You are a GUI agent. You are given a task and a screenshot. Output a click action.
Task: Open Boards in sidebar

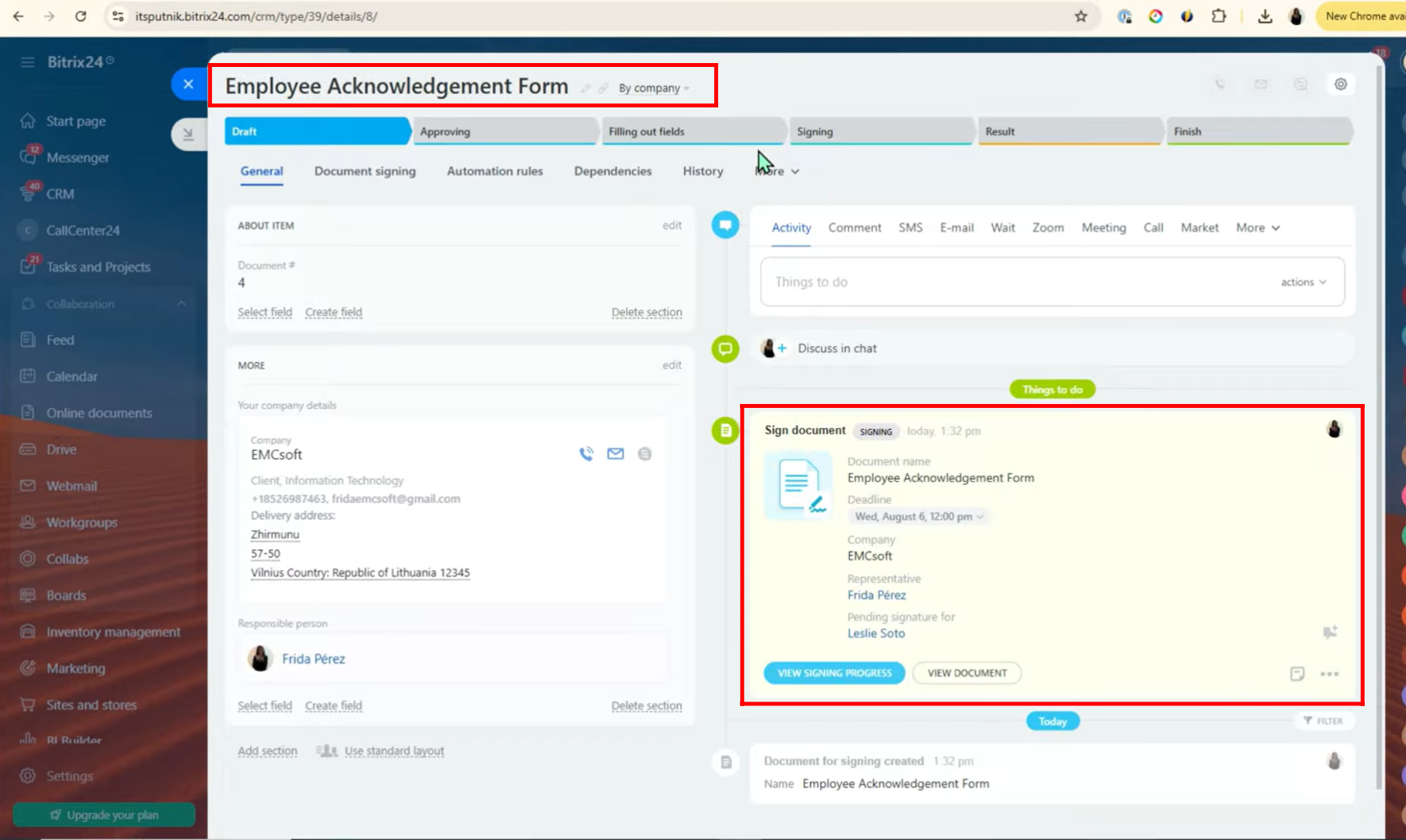[66, 596]
